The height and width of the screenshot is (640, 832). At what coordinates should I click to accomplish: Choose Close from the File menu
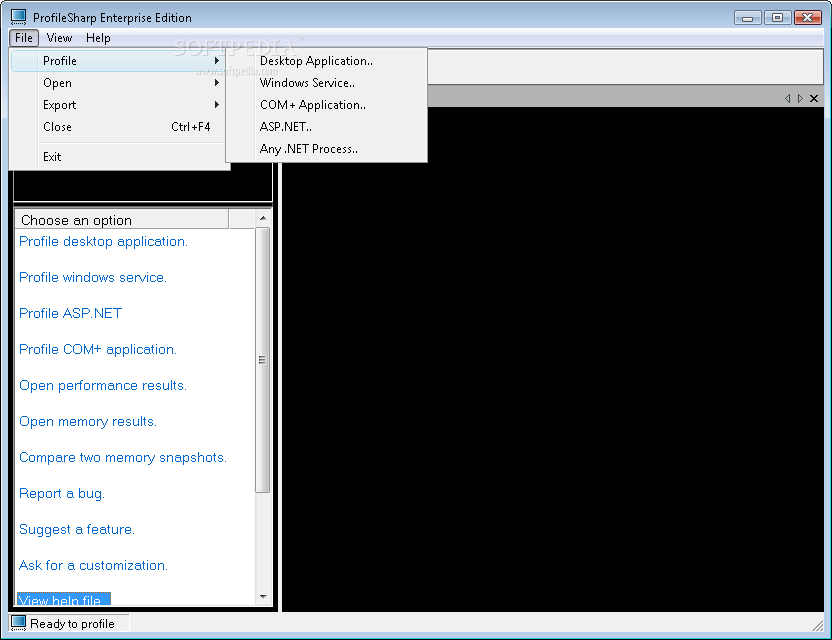coord(118,127)
